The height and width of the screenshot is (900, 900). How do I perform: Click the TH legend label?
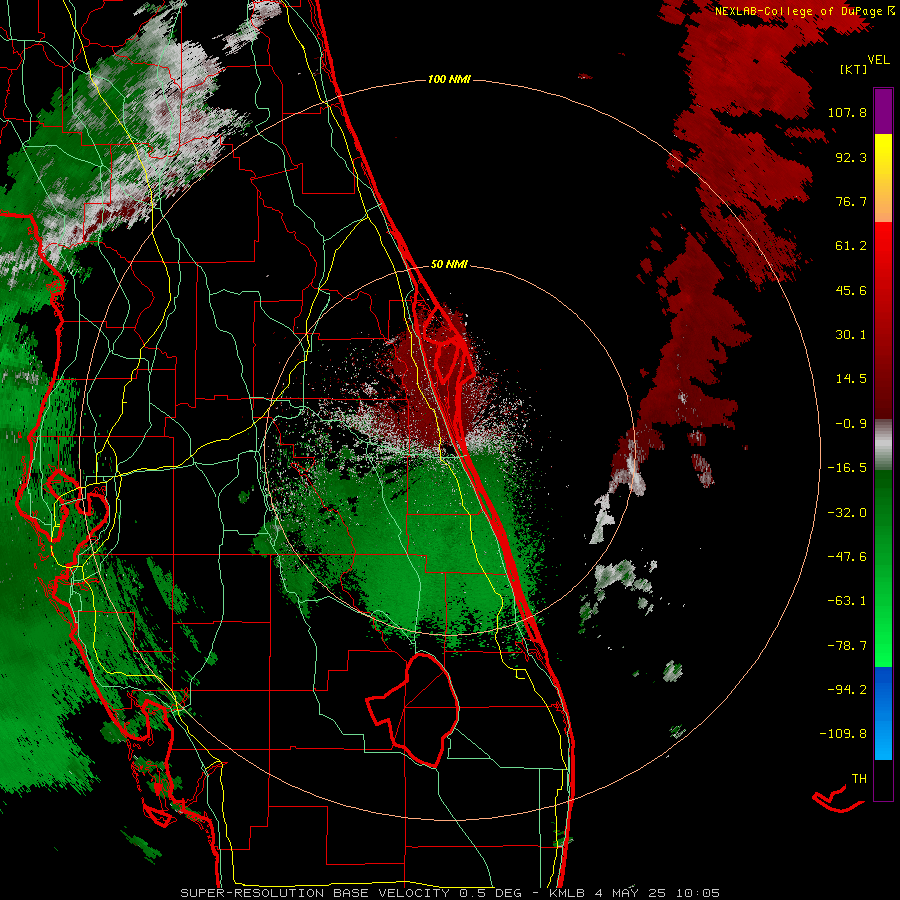coord(859,779)
